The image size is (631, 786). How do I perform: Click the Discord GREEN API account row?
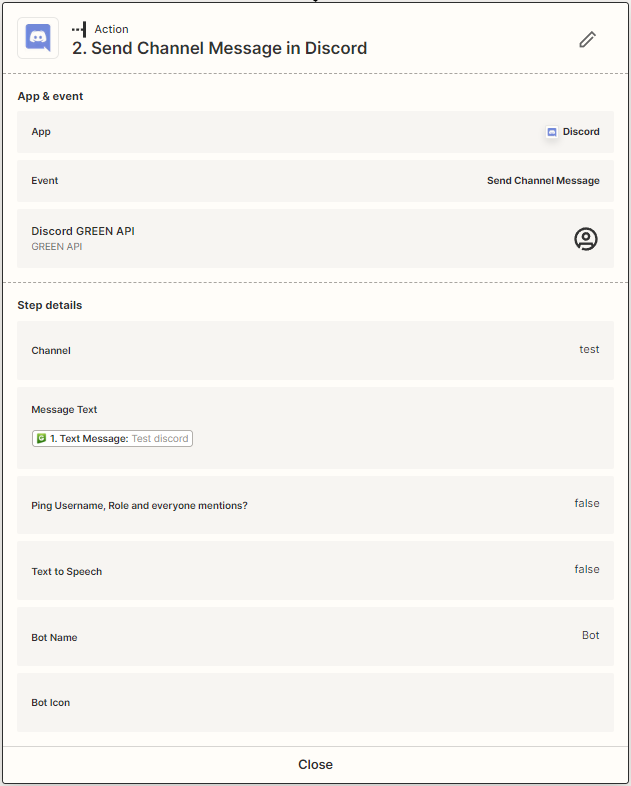click(300, 238)
